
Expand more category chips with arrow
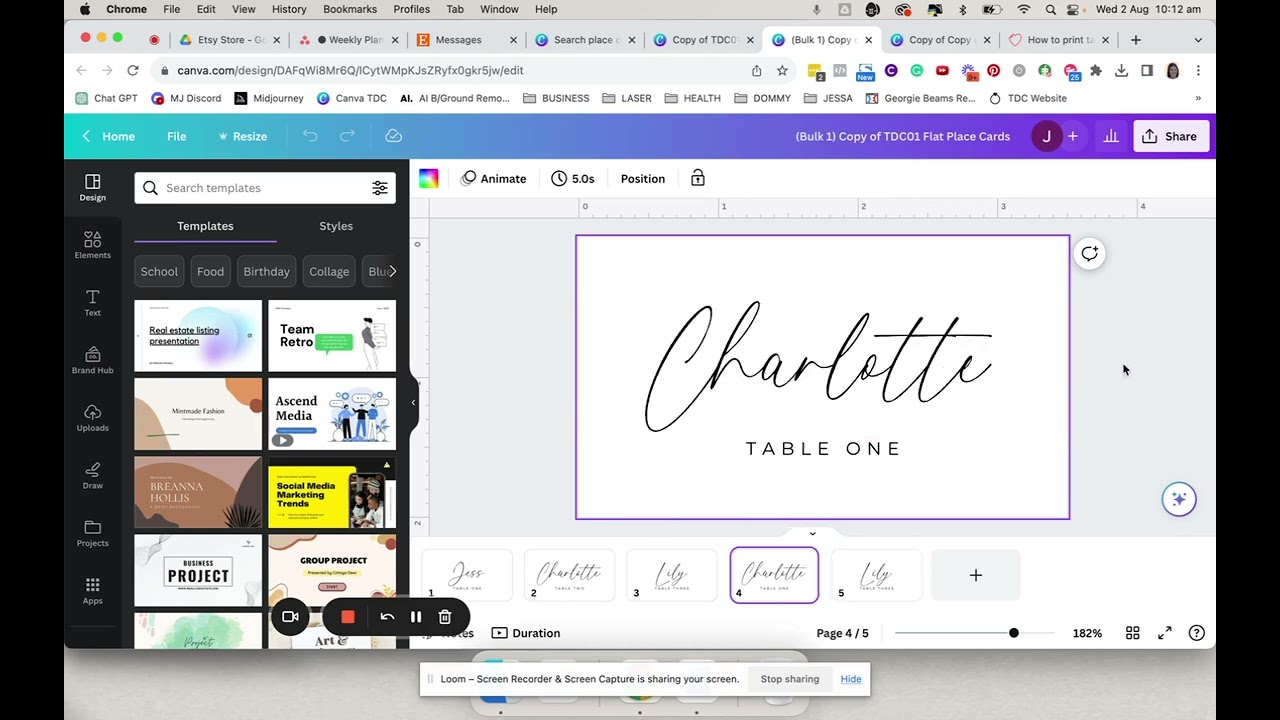pyautogui.click(x=393, y=271)
